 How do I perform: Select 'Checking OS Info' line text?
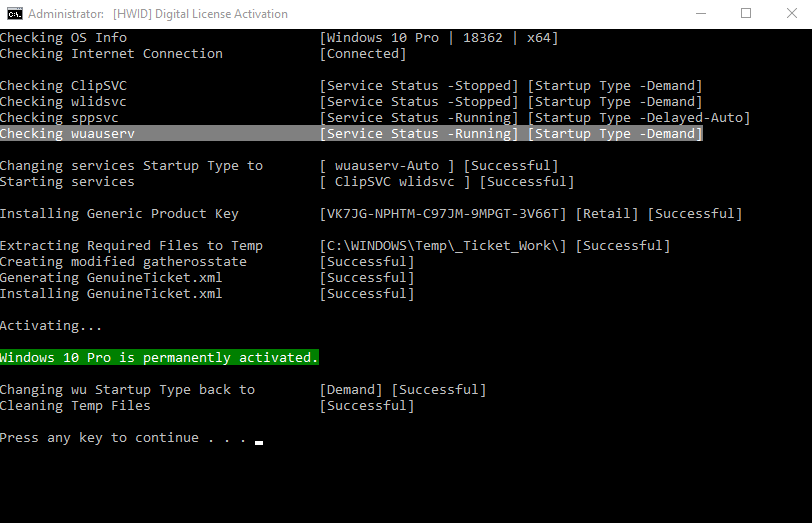click(63, 38)
